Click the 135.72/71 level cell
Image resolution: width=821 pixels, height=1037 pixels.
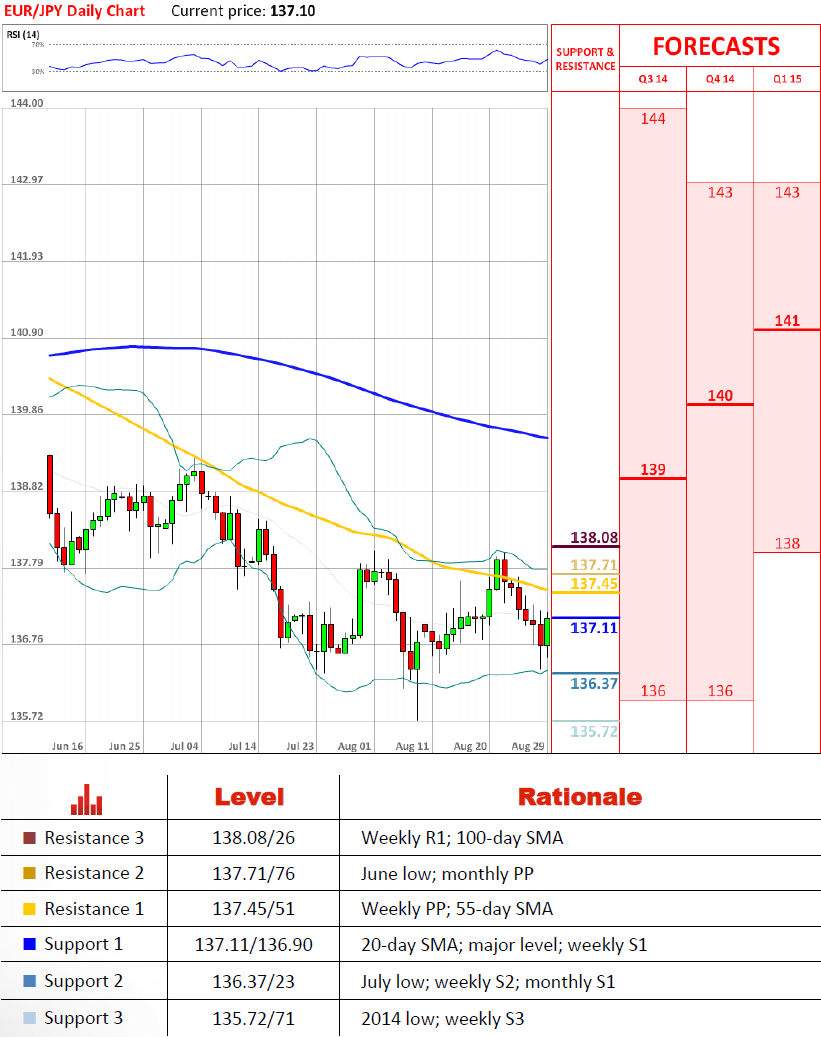pos(253,1018)
